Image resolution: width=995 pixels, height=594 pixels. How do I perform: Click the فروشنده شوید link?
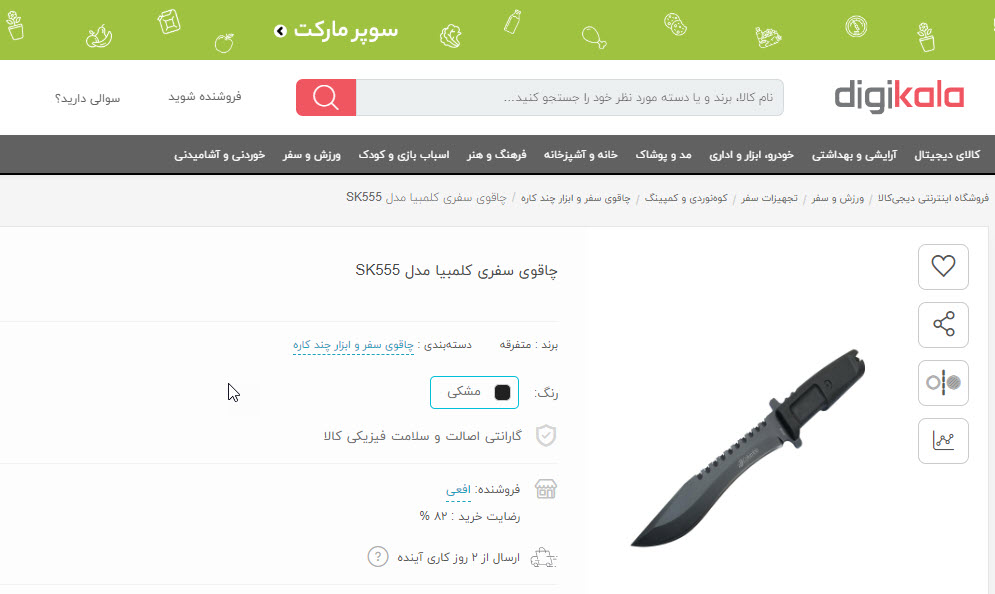204,96
